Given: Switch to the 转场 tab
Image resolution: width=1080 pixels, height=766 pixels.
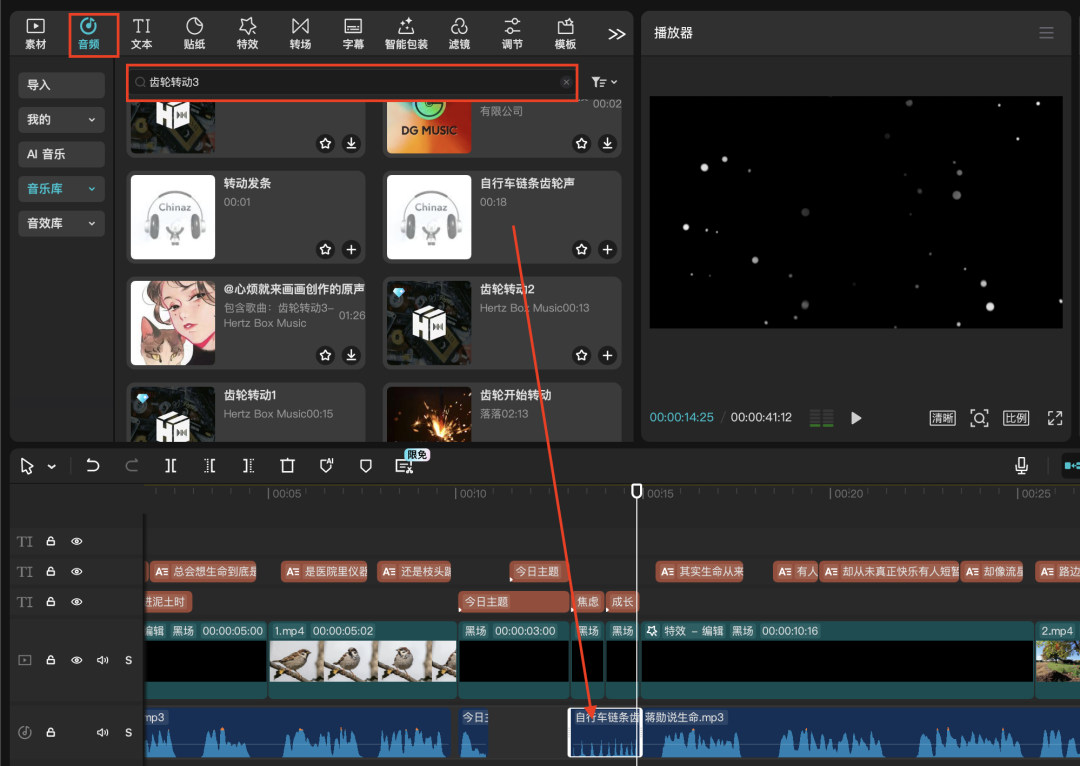Looking at the screenshot, I should pos(300,33).
